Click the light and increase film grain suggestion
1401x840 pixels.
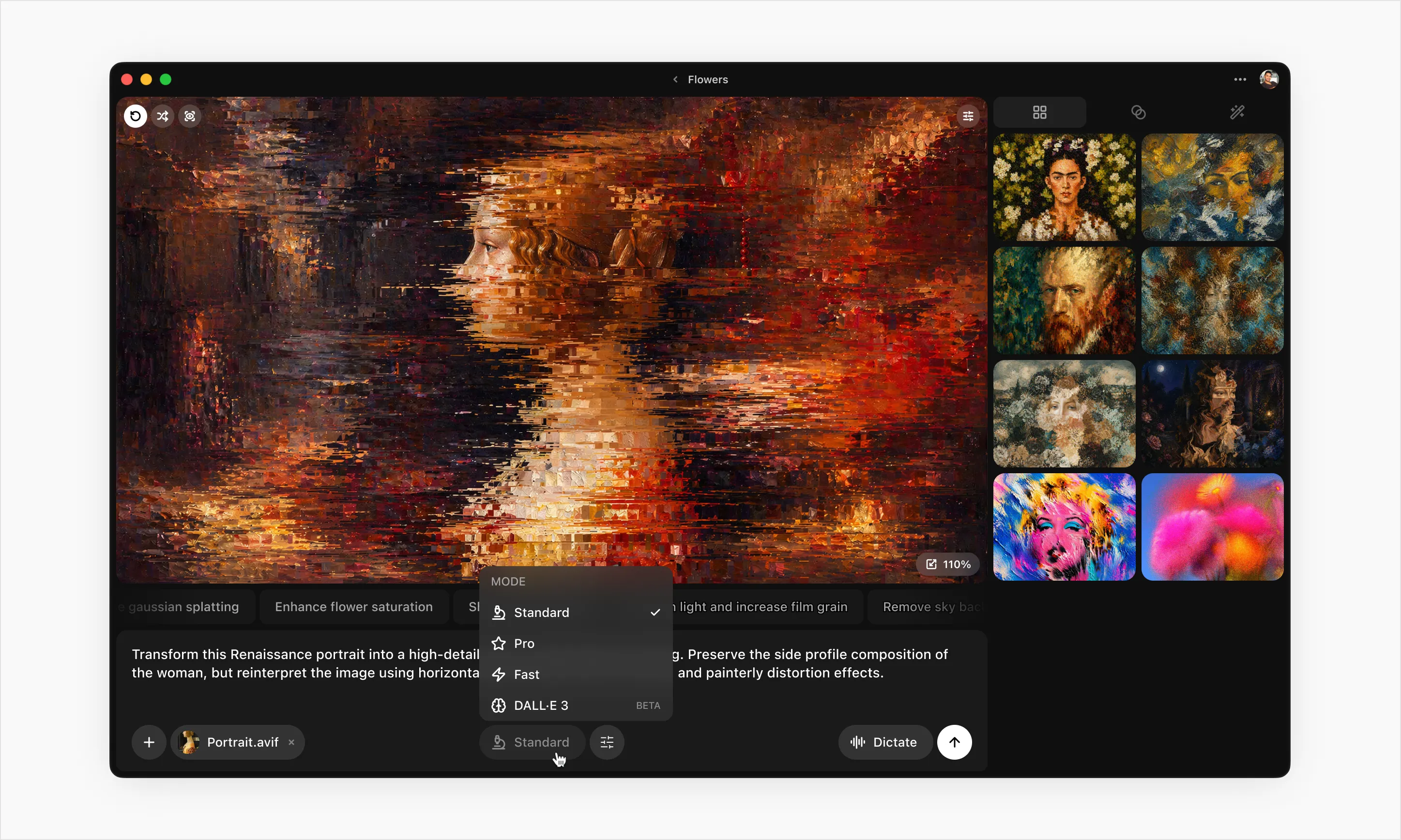click(767, 607)
